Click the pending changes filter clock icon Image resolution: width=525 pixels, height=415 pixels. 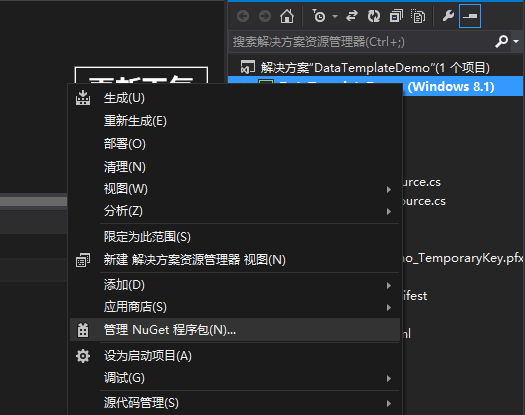tap(319, 16)
